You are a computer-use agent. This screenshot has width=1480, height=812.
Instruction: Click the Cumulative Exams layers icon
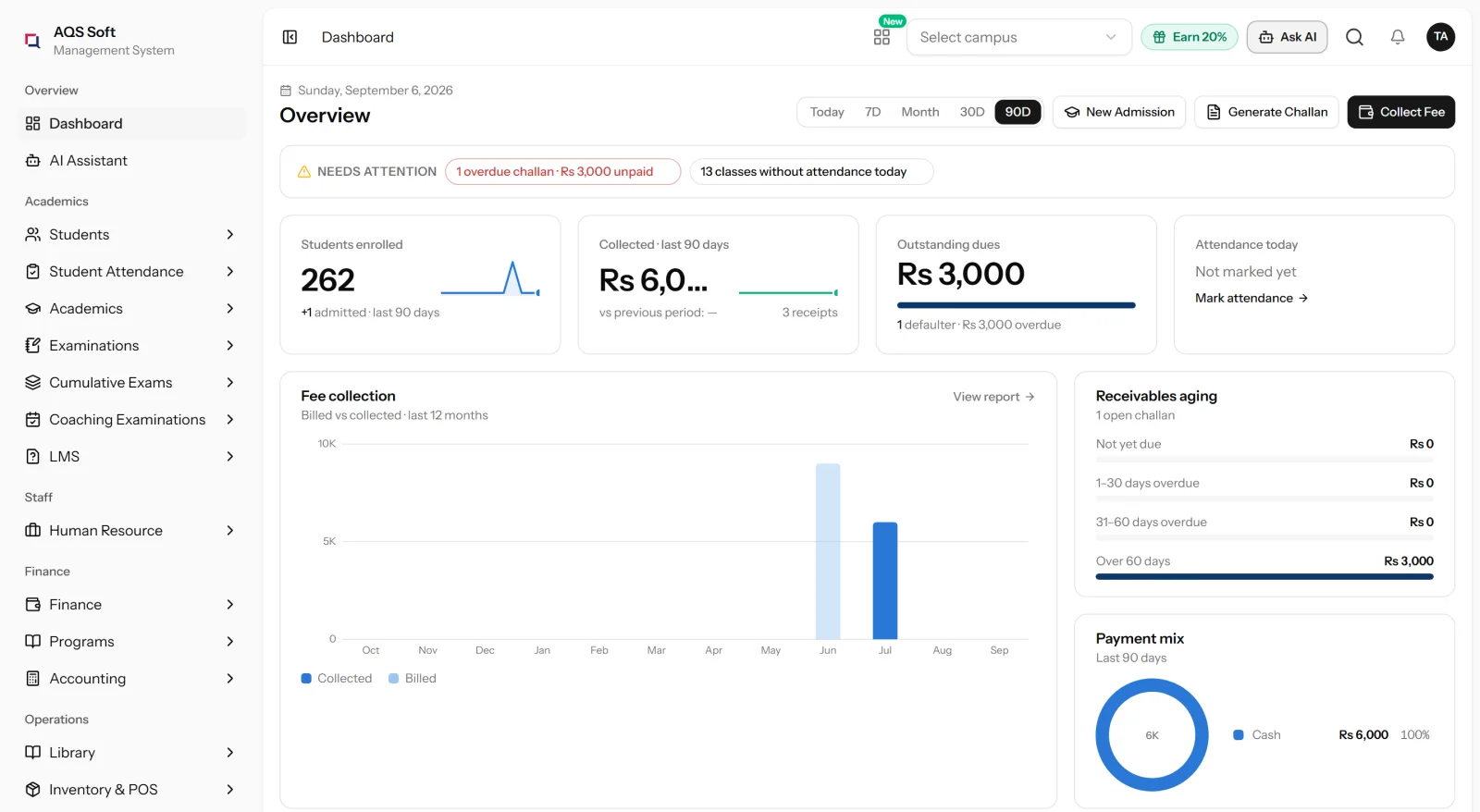click(x=33, y=383)
